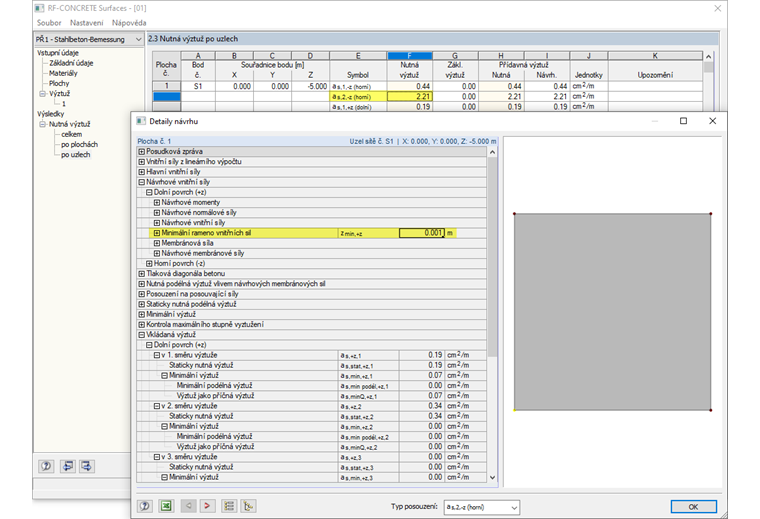Screen dimensions: 760x519
Task: Collapse Návrhové vnitřní síly section
Action: 142,182
